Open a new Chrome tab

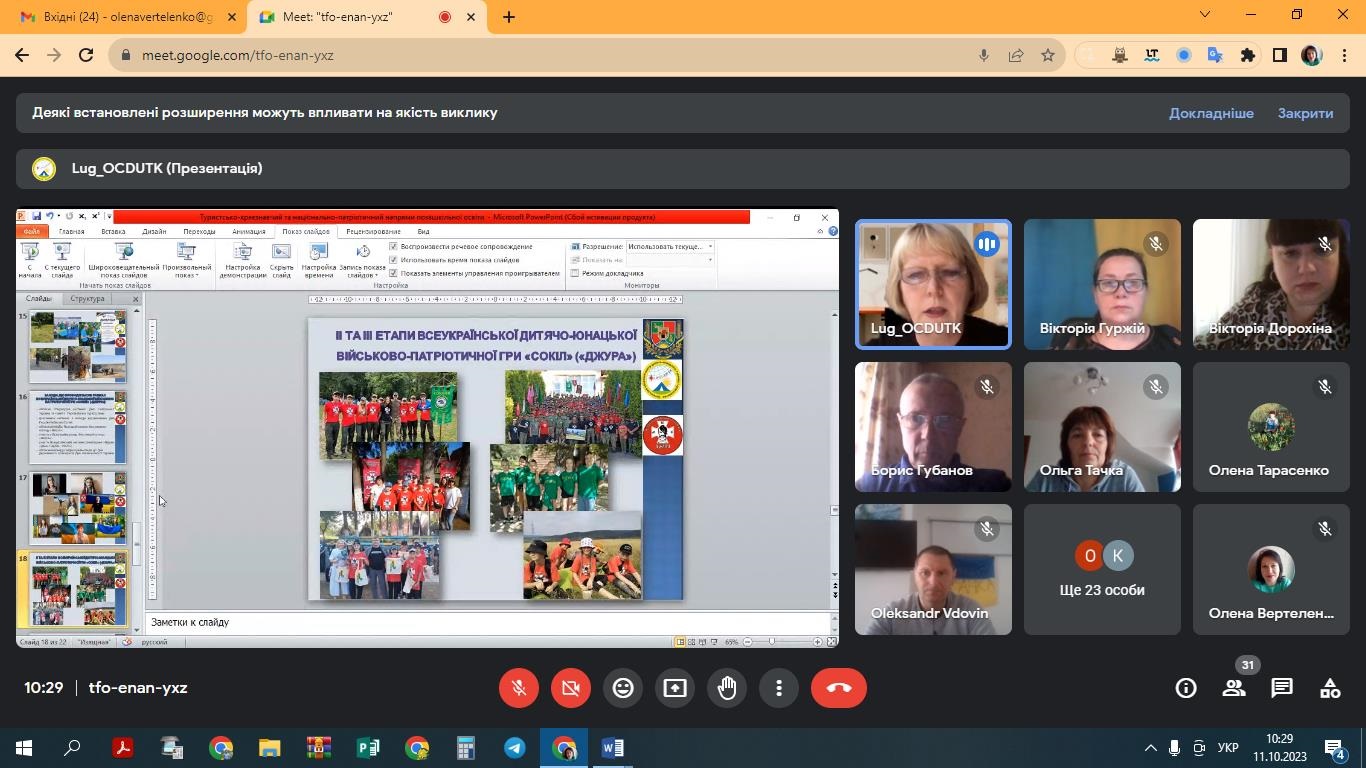[x=509, y=17]
